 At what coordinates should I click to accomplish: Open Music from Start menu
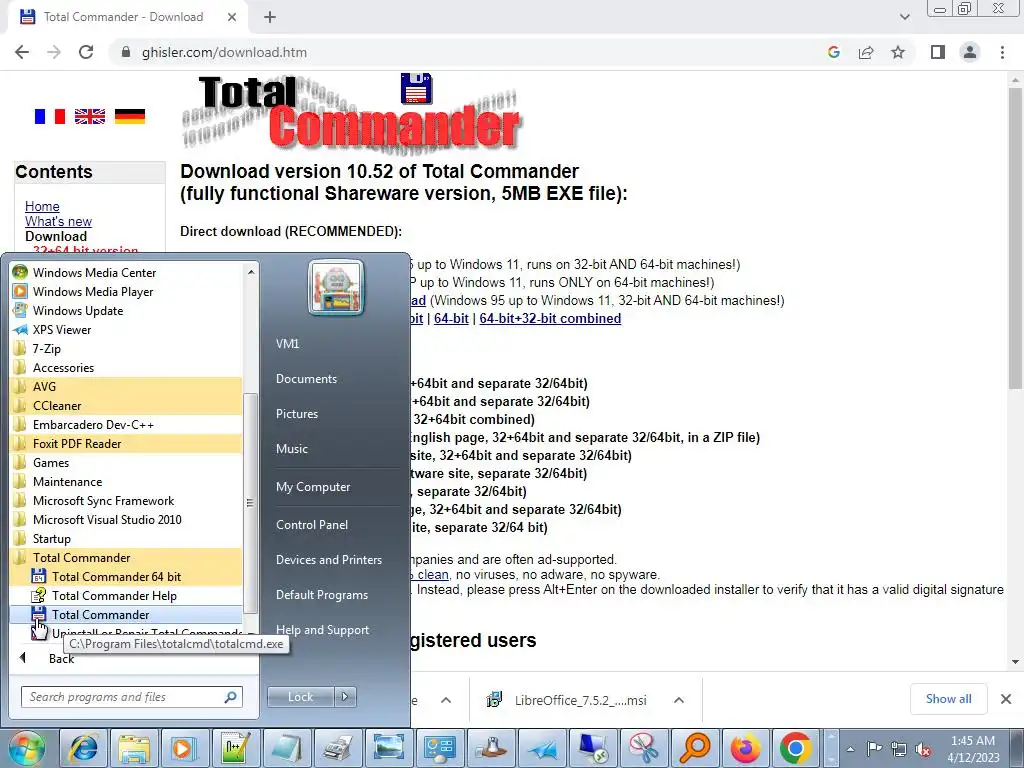point(291,449)
